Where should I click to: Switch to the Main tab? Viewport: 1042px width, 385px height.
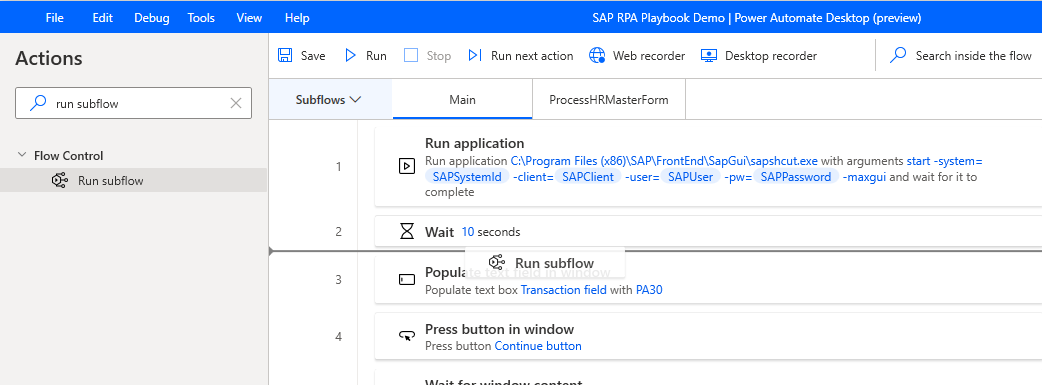(463, 100)
